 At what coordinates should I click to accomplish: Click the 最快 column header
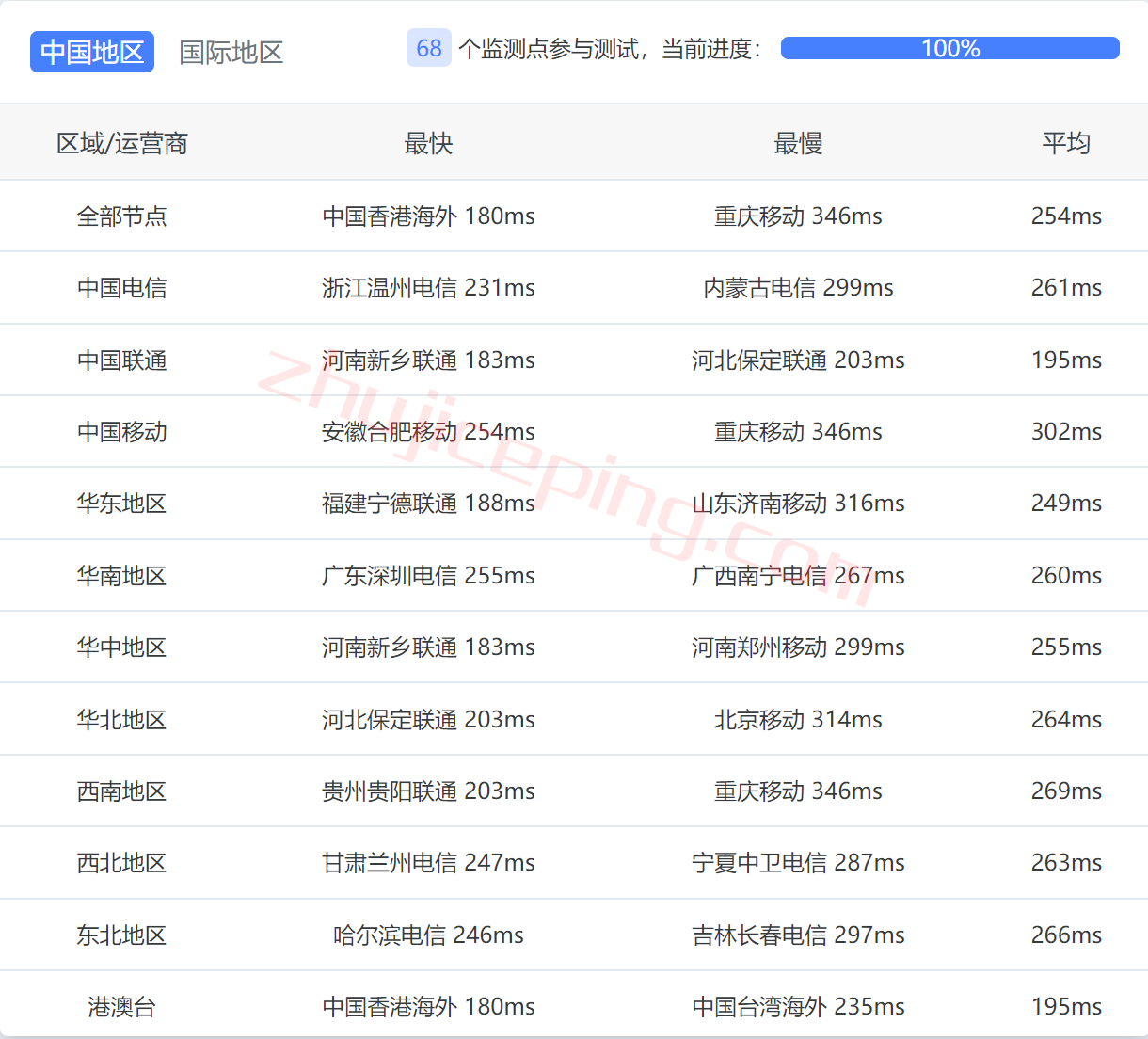428,143
